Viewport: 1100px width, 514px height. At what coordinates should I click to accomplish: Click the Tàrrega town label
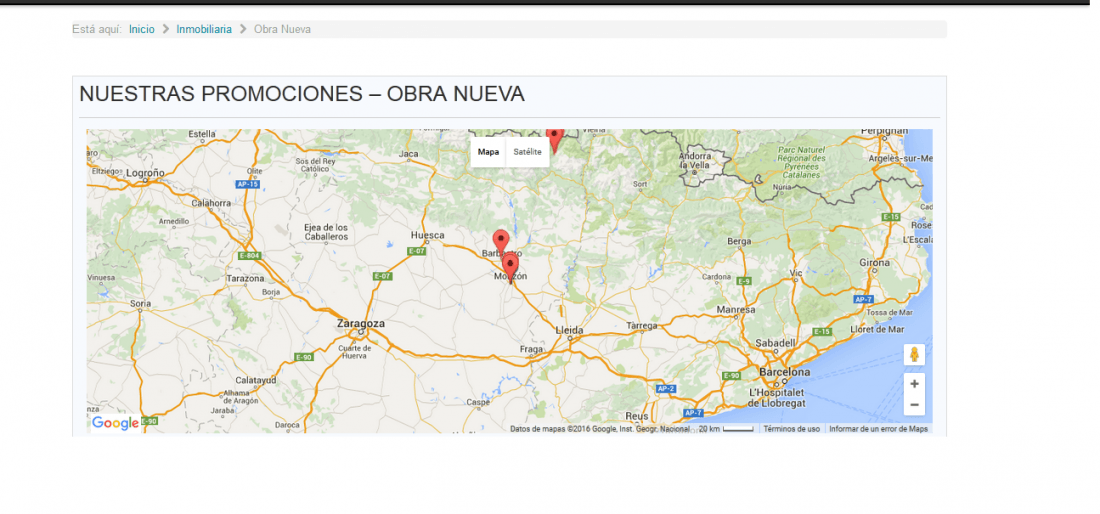(642, 326)
